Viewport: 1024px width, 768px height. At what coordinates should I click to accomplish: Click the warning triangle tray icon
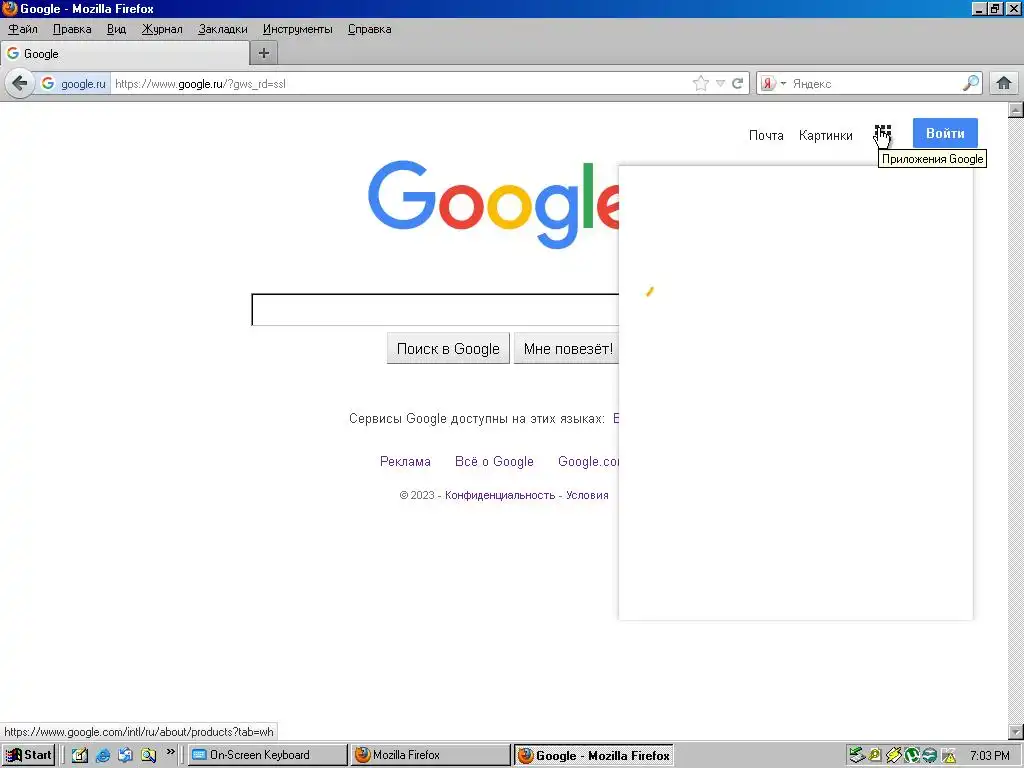pyautogui.click(x=949, y=756)
